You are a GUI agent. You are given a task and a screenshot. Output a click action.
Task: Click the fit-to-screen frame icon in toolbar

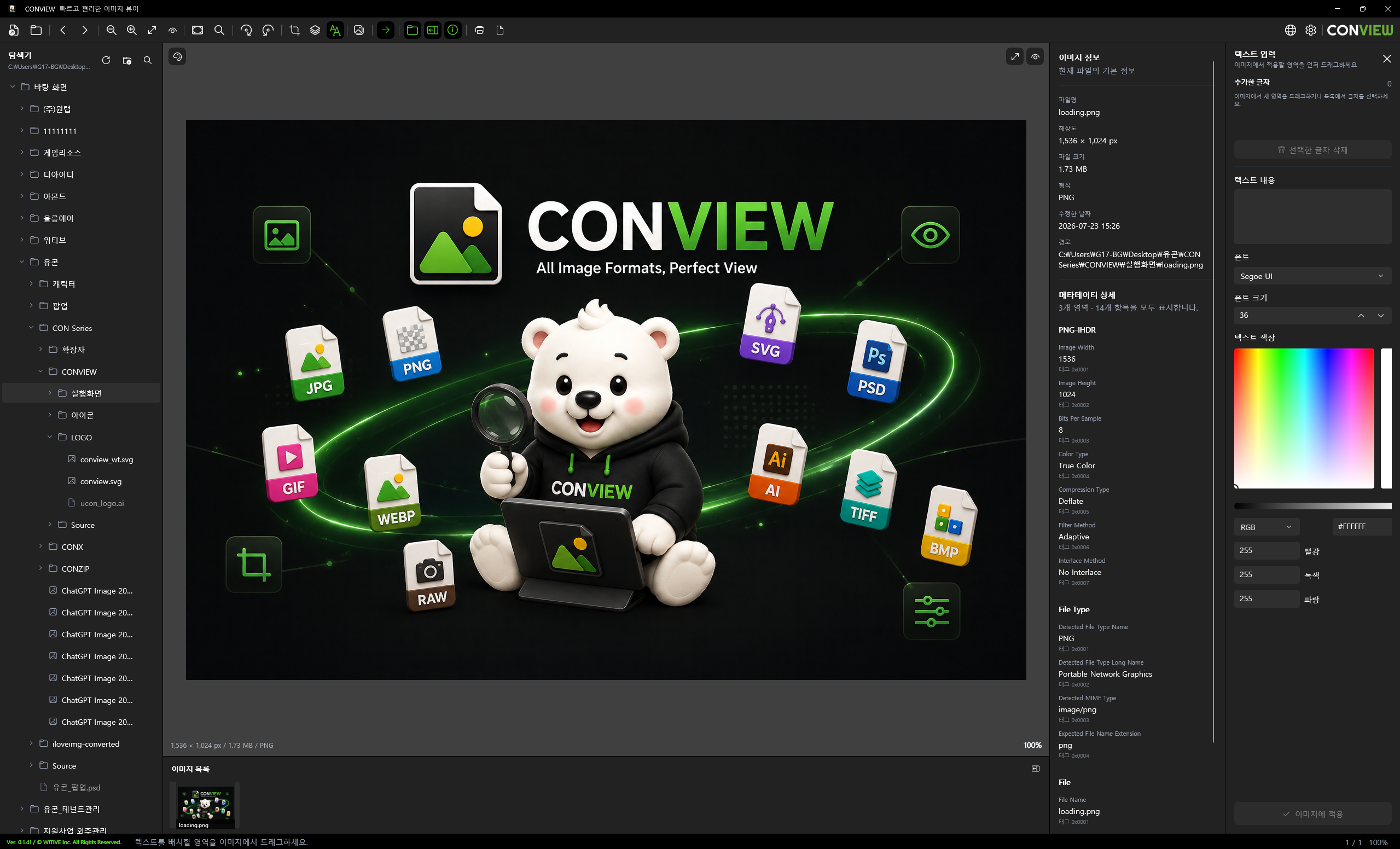[197, 30]
